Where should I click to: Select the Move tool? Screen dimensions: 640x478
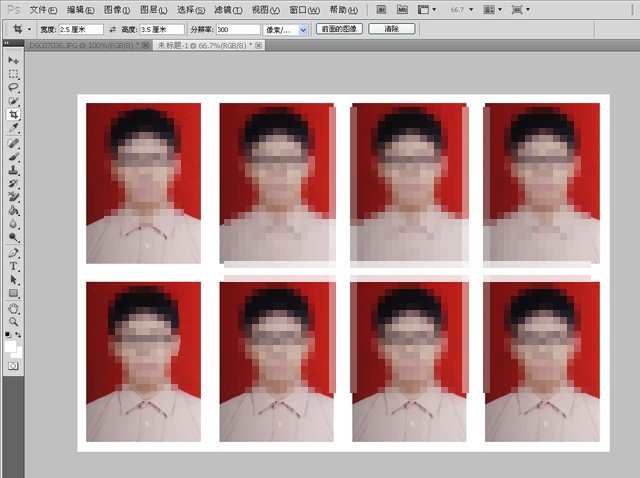pyautogui.click(x=13, y=60)
